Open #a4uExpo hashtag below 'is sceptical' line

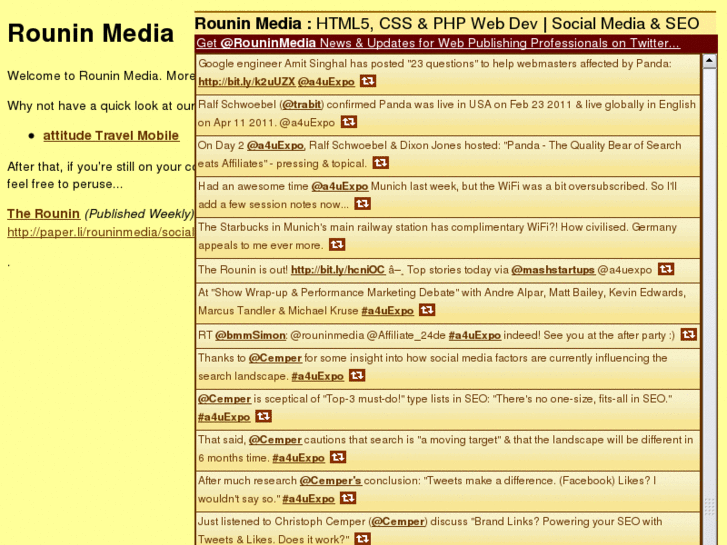224,417
